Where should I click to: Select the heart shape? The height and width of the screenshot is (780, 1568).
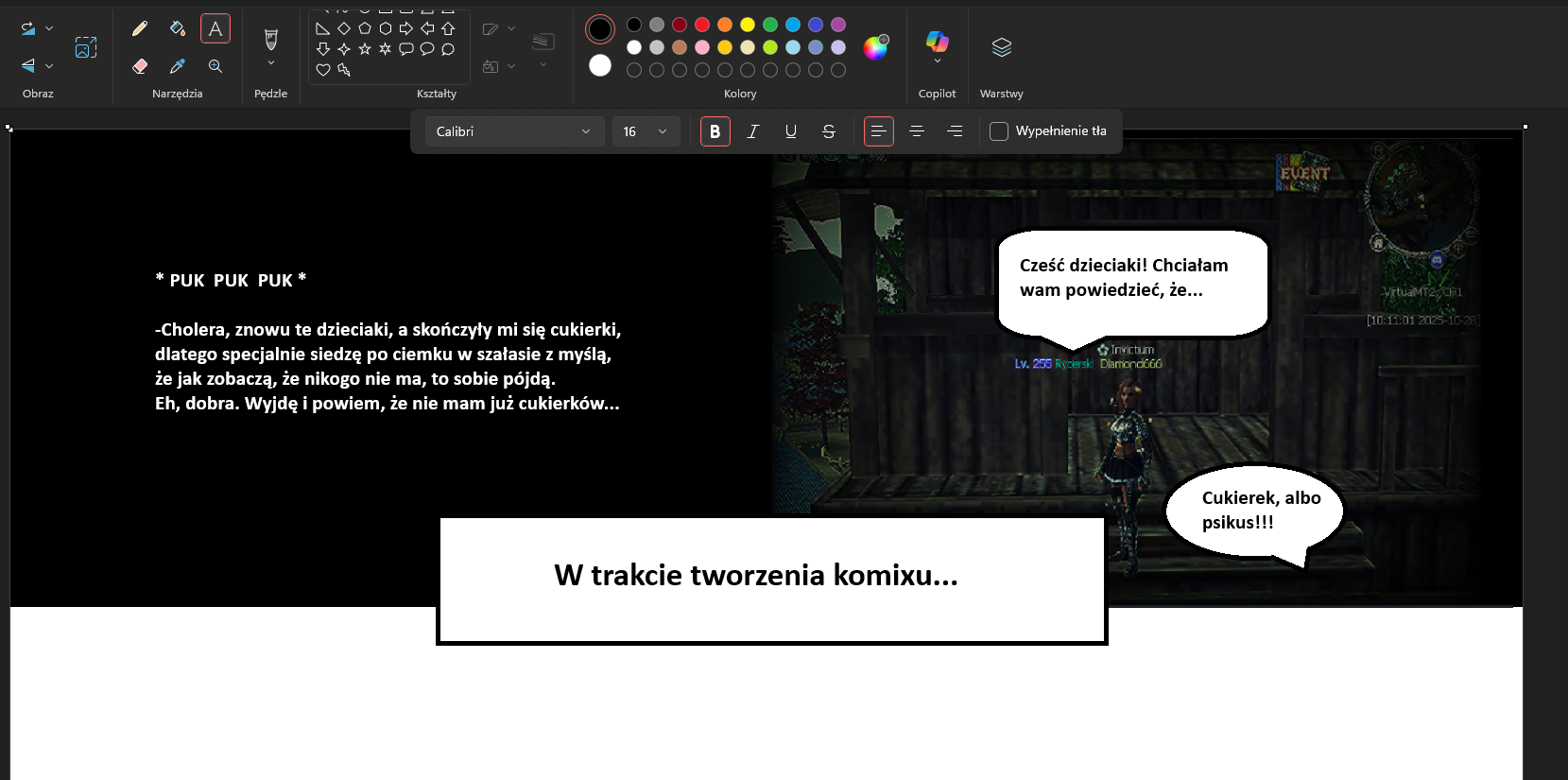click(x=323, y=70)
